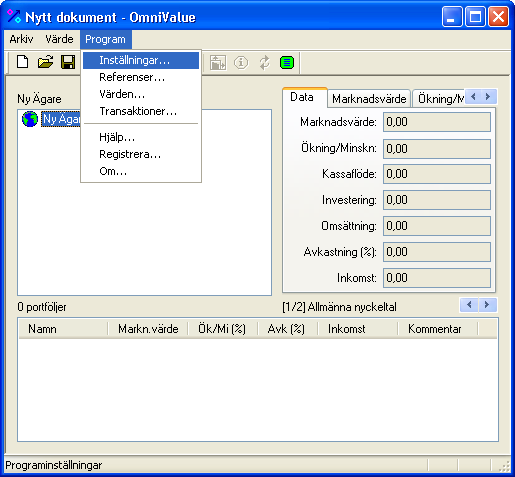Open a file with the folder icon
515x477 pixels.
click(x=45, y=62)
